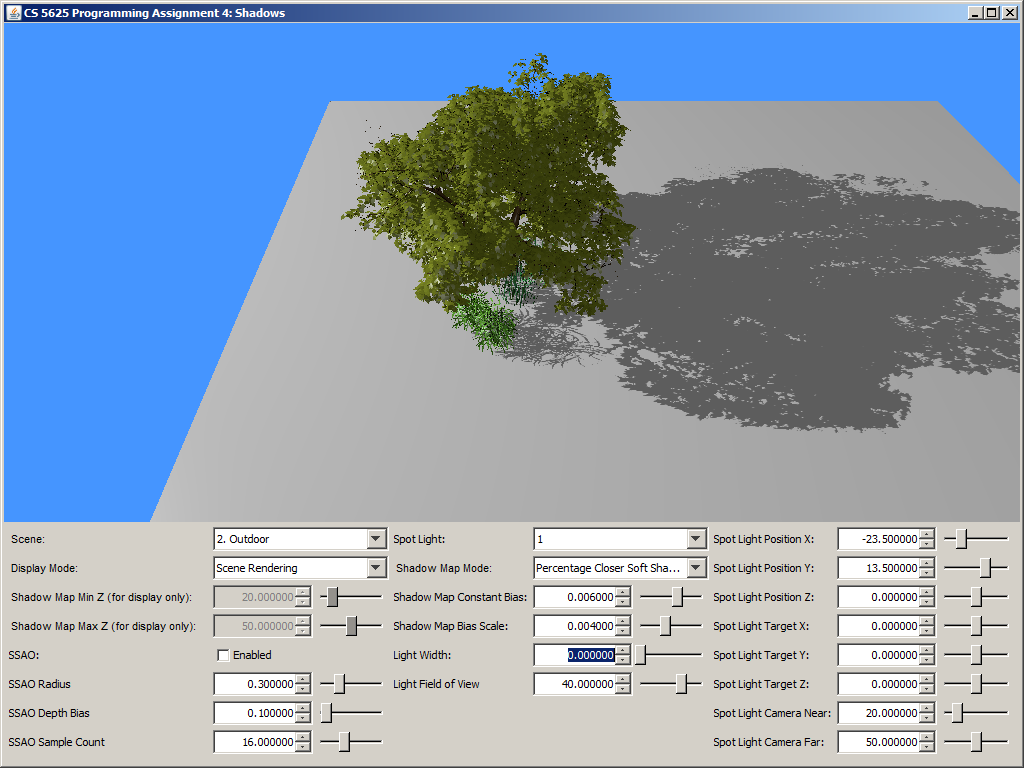Expand the Shadow Map Mode dropdown
The height and width of the screenshot is (768, 1024).
click(x=696, y=568)
